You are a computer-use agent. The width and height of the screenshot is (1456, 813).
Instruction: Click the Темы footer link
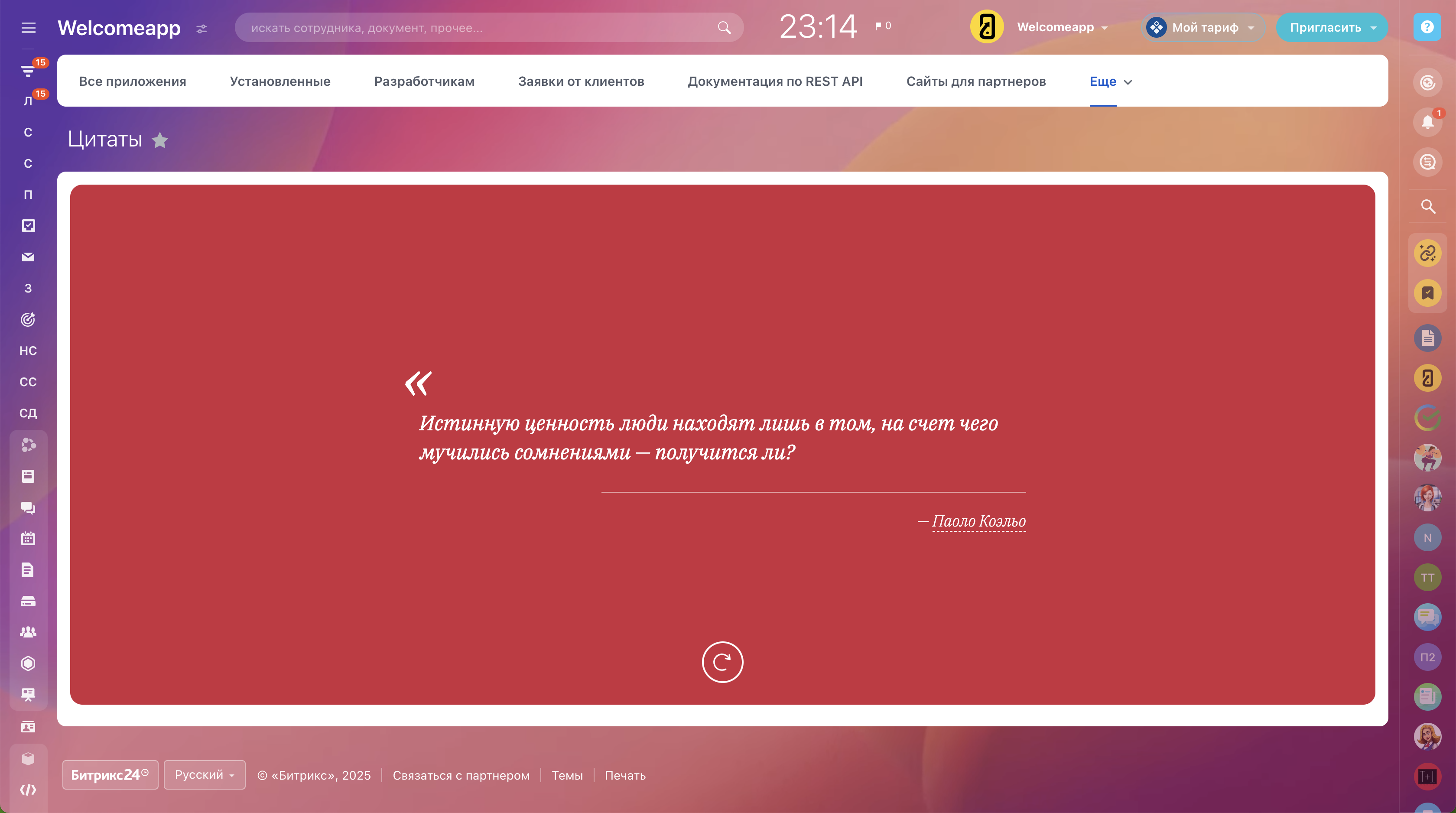click(x=566, y=776)
